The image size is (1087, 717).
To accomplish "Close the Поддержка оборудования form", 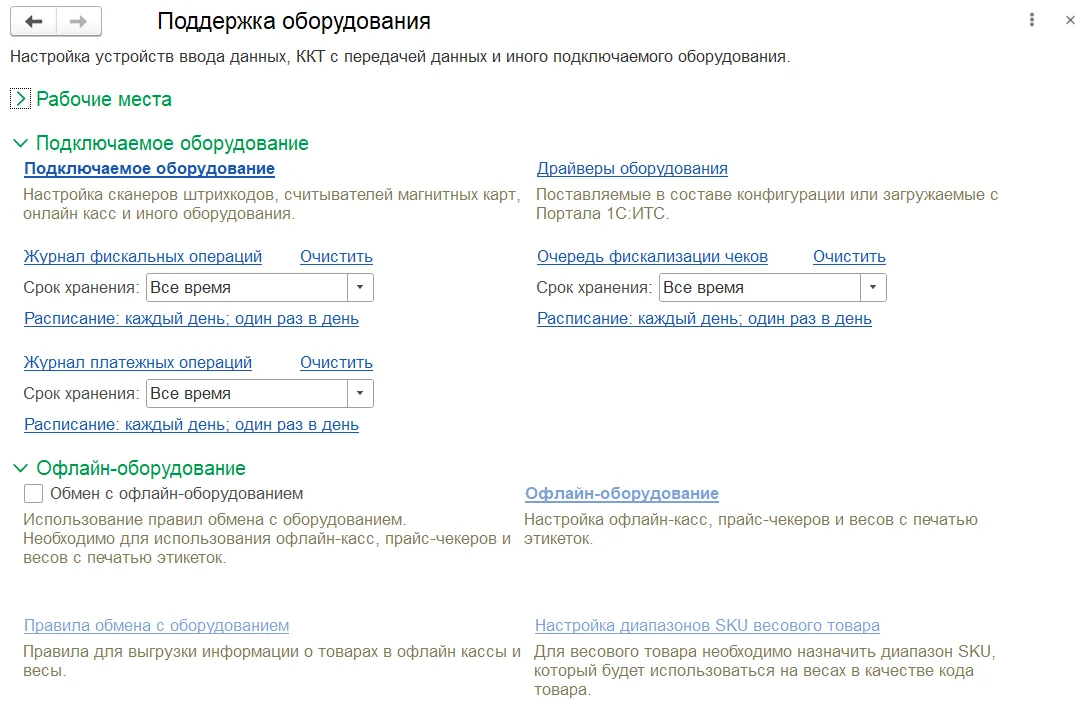I will pyautogui.click(x=1070, y=20).
